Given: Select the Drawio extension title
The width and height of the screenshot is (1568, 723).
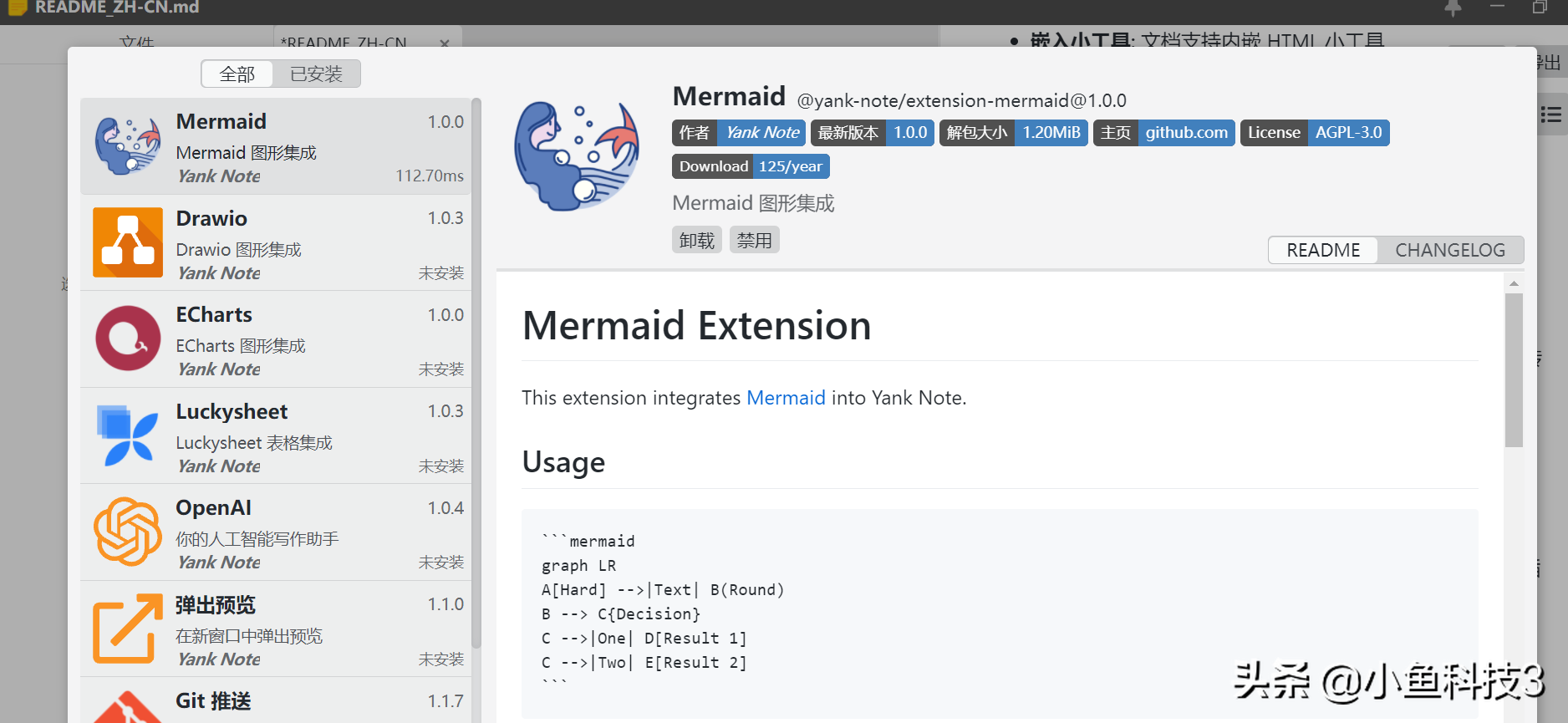Looking at the screenshot, I should 211,218.
